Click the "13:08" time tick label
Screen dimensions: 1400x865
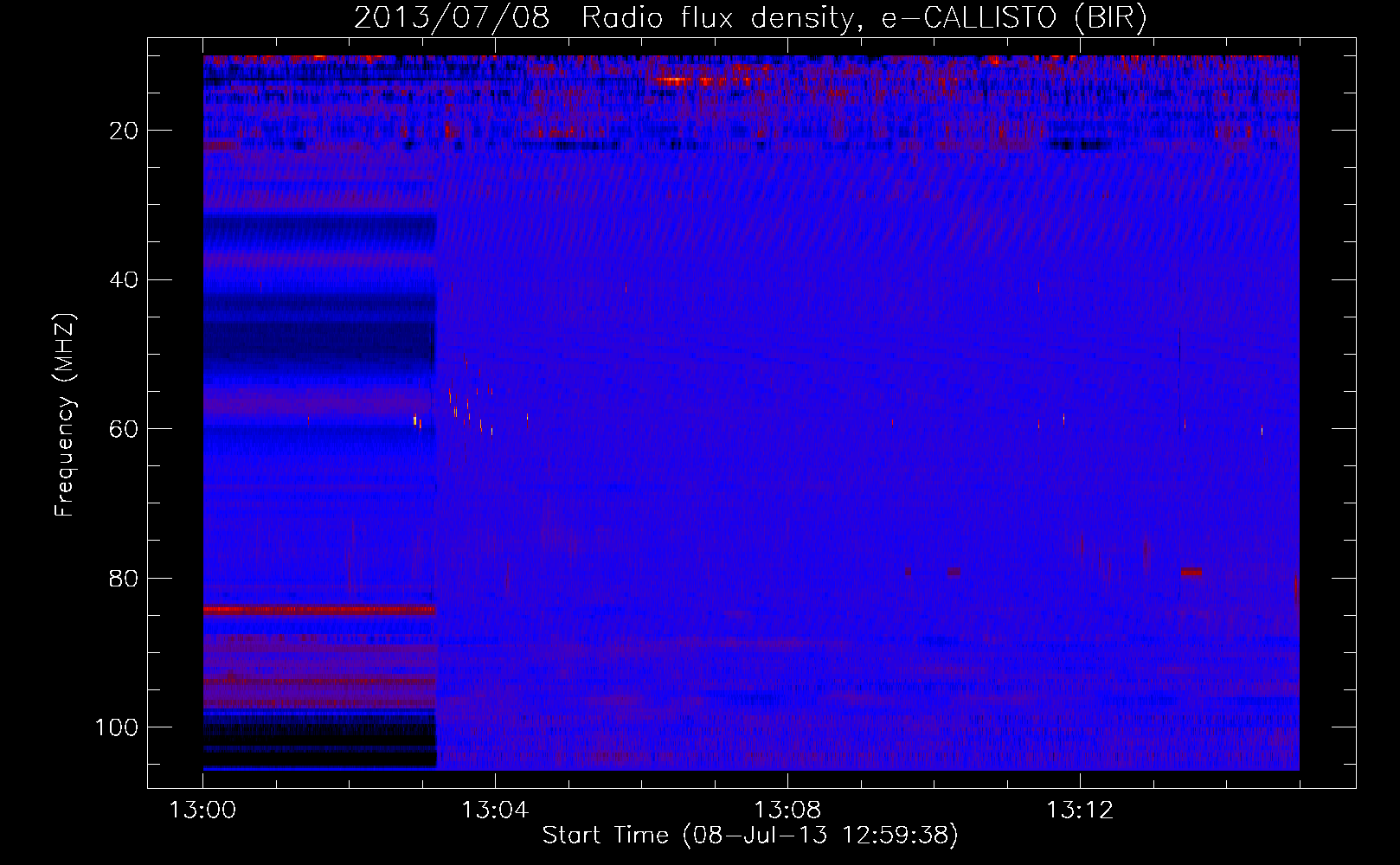(787, 811)
